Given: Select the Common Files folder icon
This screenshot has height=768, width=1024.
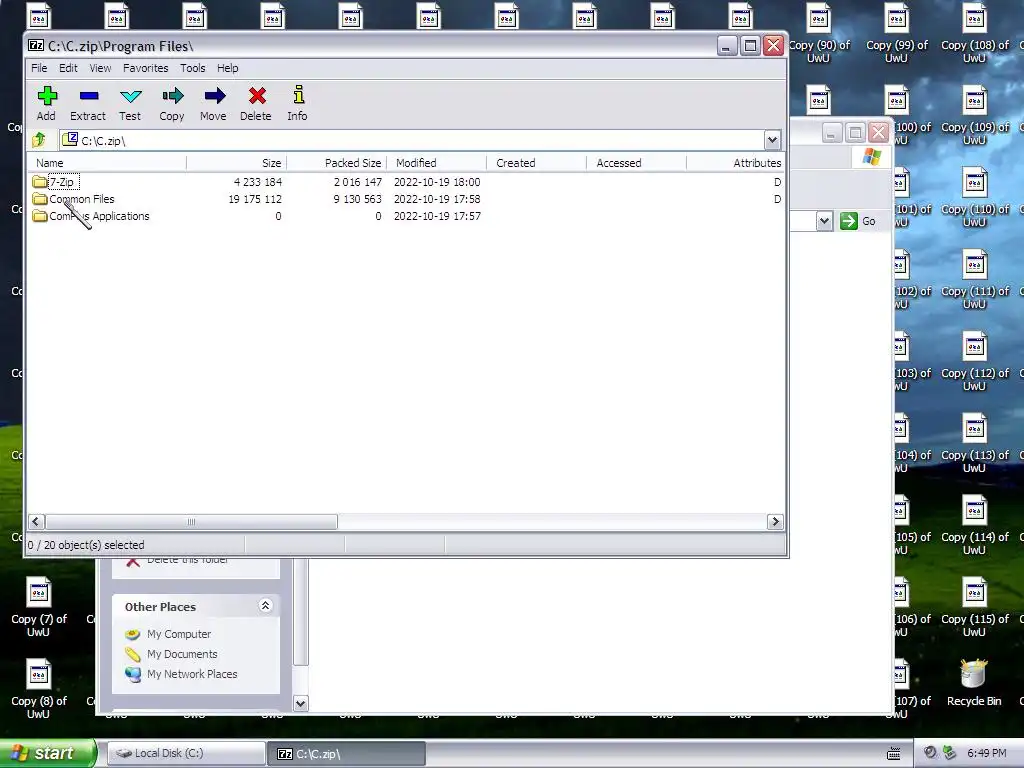Looking at the screenshot, I should coord(39,199).
